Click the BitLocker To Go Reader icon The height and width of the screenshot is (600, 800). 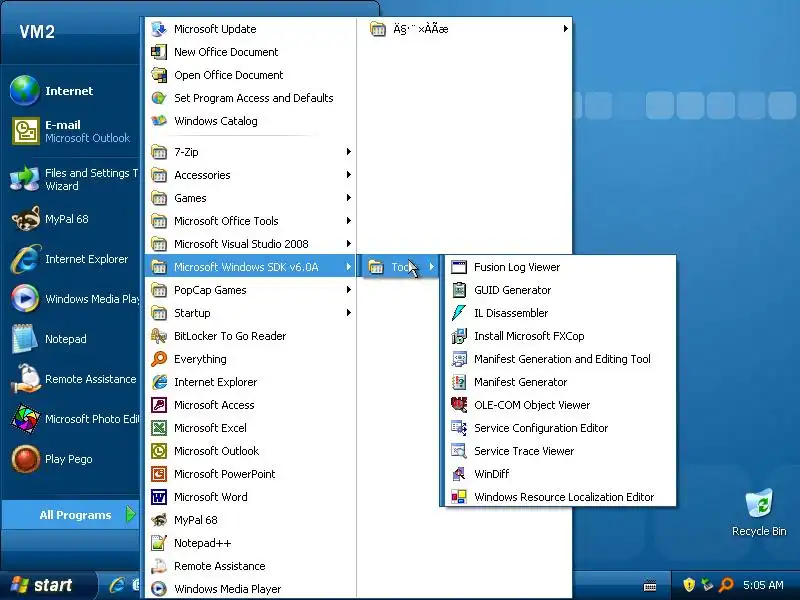click(159, 336)
